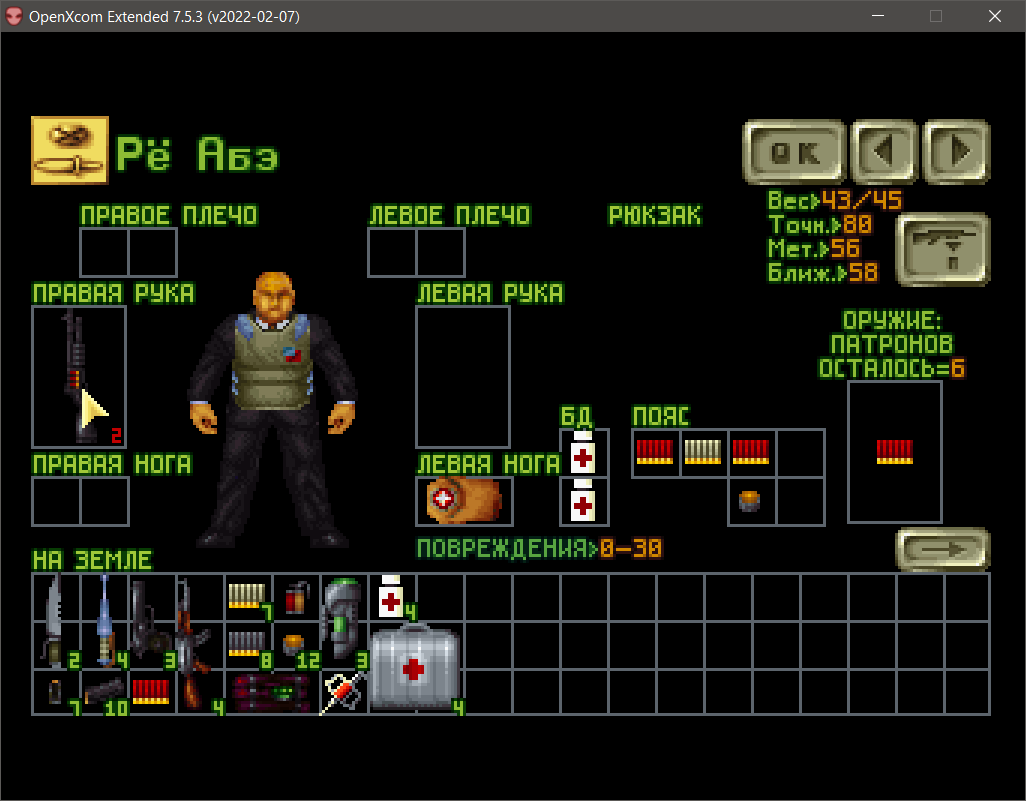The image size is (1026, 801).
Task: Switch to previous soldier with left arrow
Action: click(883, 152)
